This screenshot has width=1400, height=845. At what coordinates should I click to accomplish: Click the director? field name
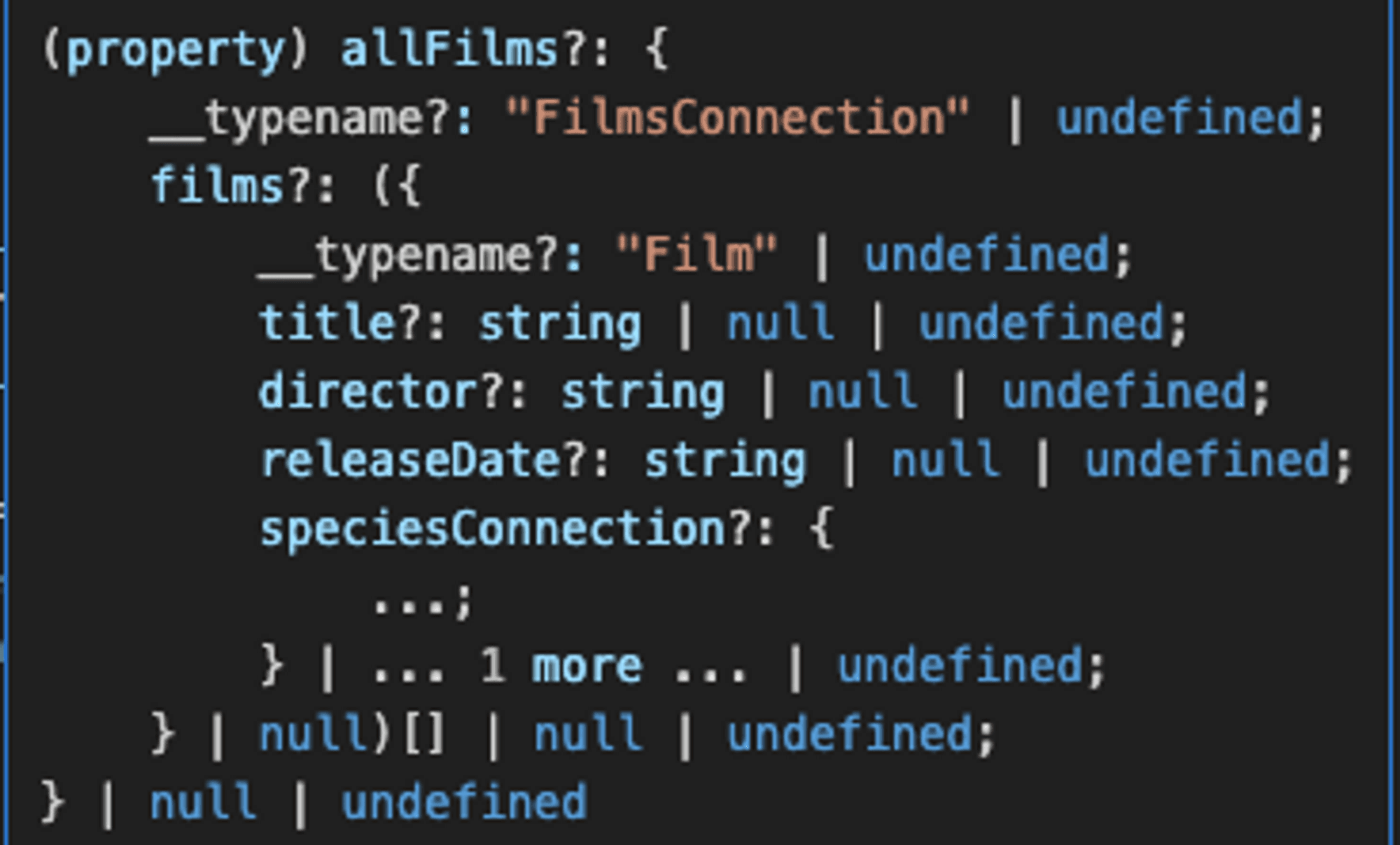tap(369, 392)
